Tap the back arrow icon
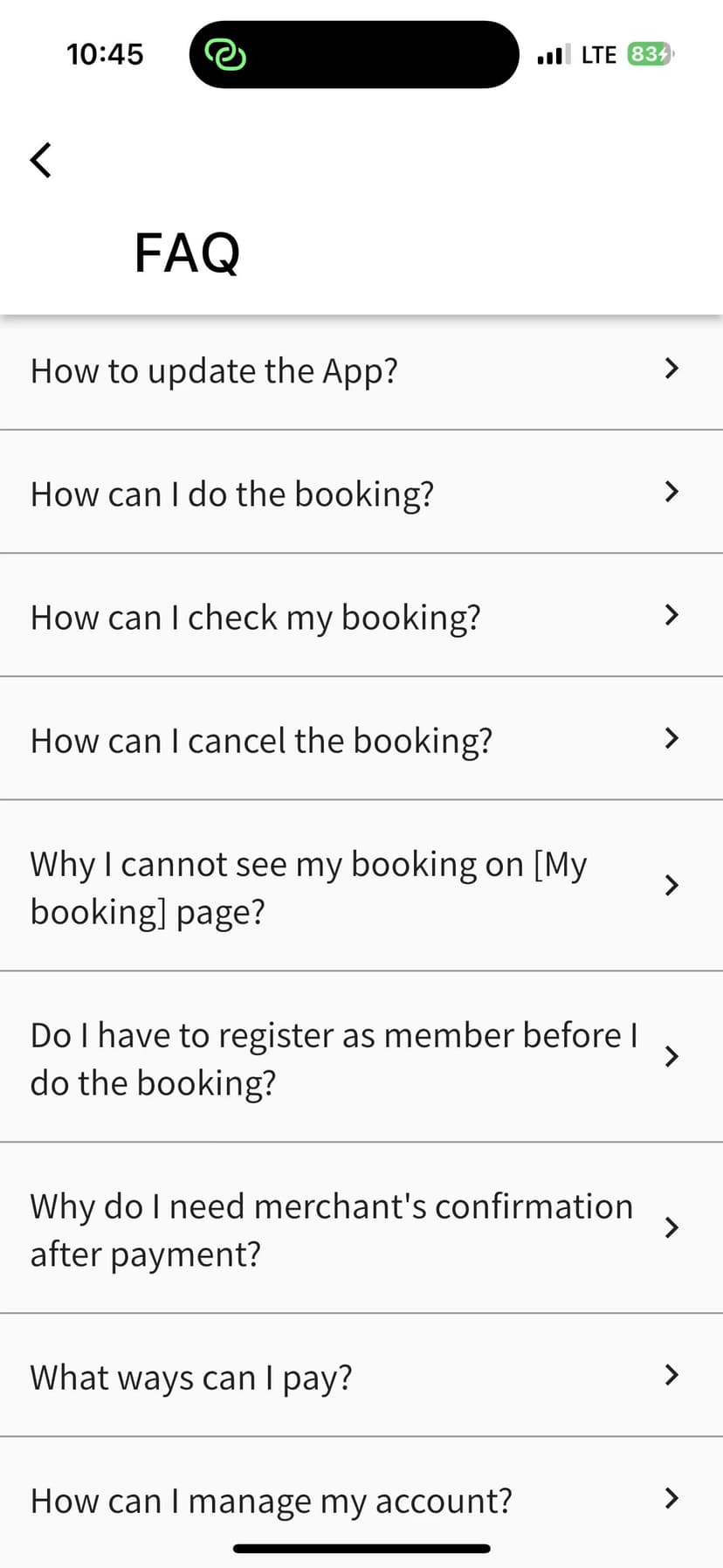This screenshot has width=723, height=1568. [x=41, y=160]
